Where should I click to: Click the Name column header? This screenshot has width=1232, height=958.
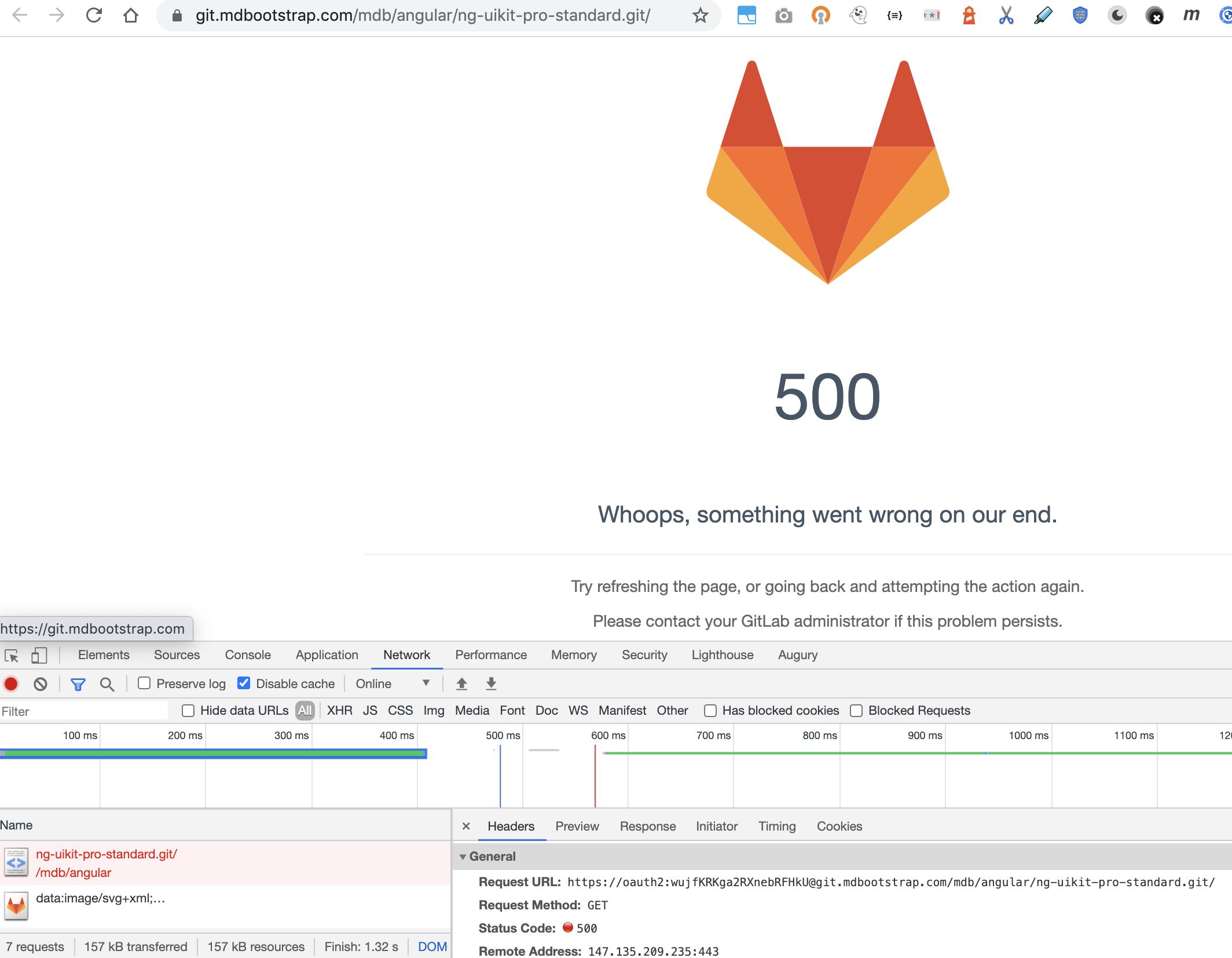[x=225, y=825]
